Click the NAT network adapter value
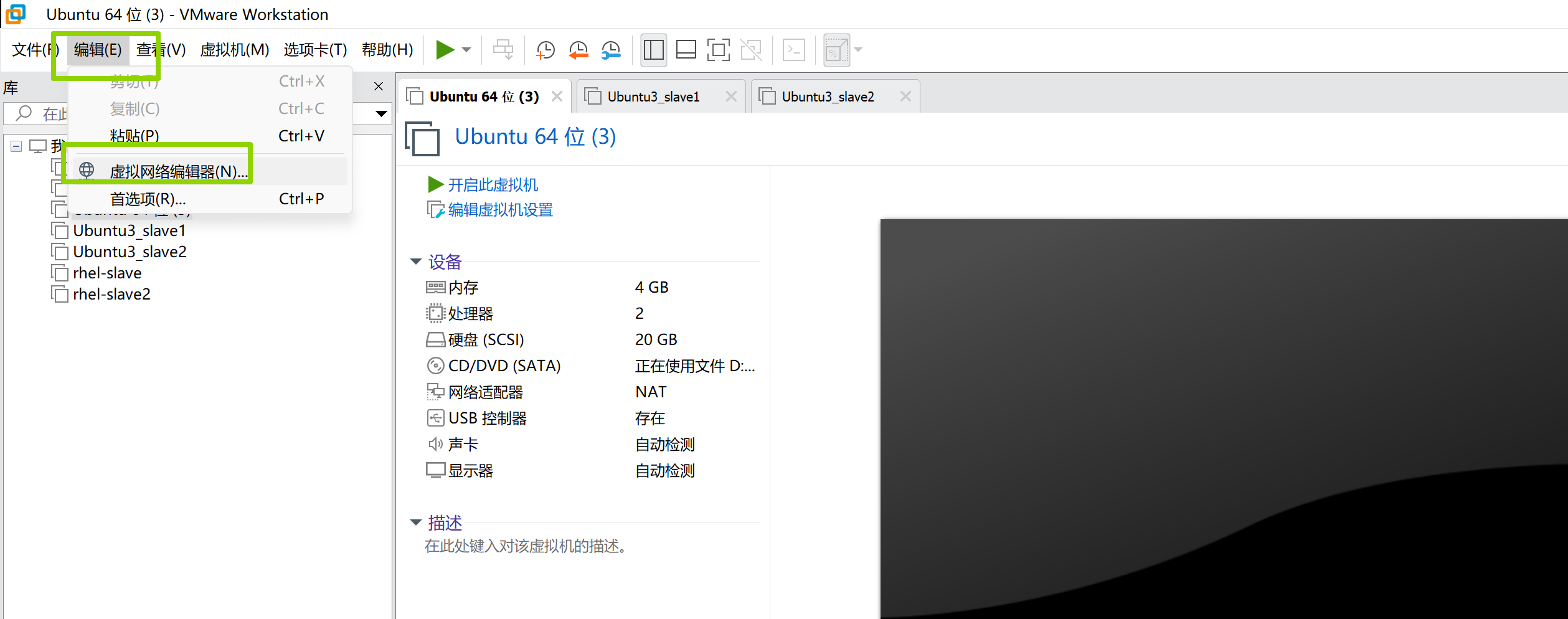The width and height of the screenshot is (1568, 619). (651, 392)
